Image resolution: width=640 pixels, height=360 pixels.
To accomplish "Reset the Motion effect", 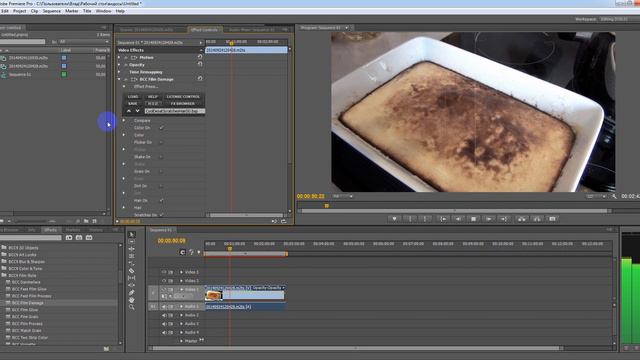I will coord(200,57).
